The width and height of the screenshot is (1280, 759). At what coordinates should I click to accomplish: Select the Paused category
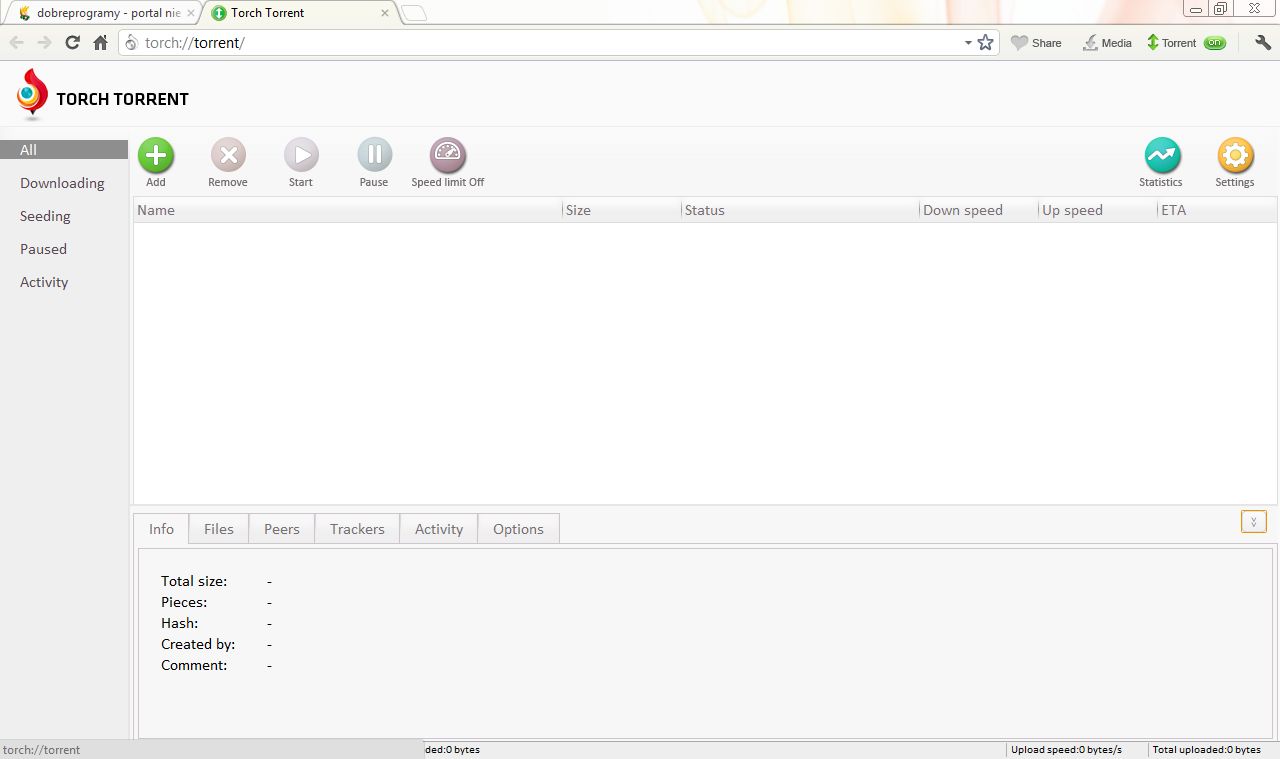pos(43,249)
